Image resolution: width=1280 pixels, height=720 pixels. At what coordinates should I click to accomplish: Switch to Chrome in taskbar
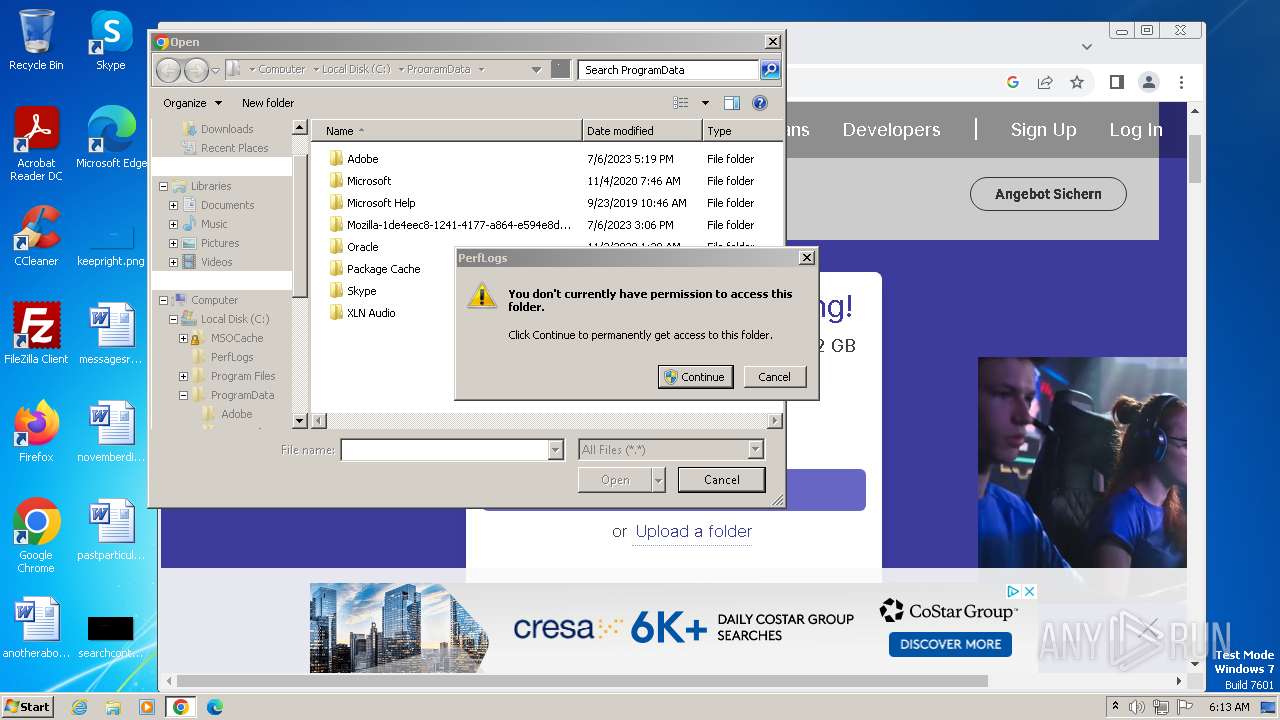(180, 707)
